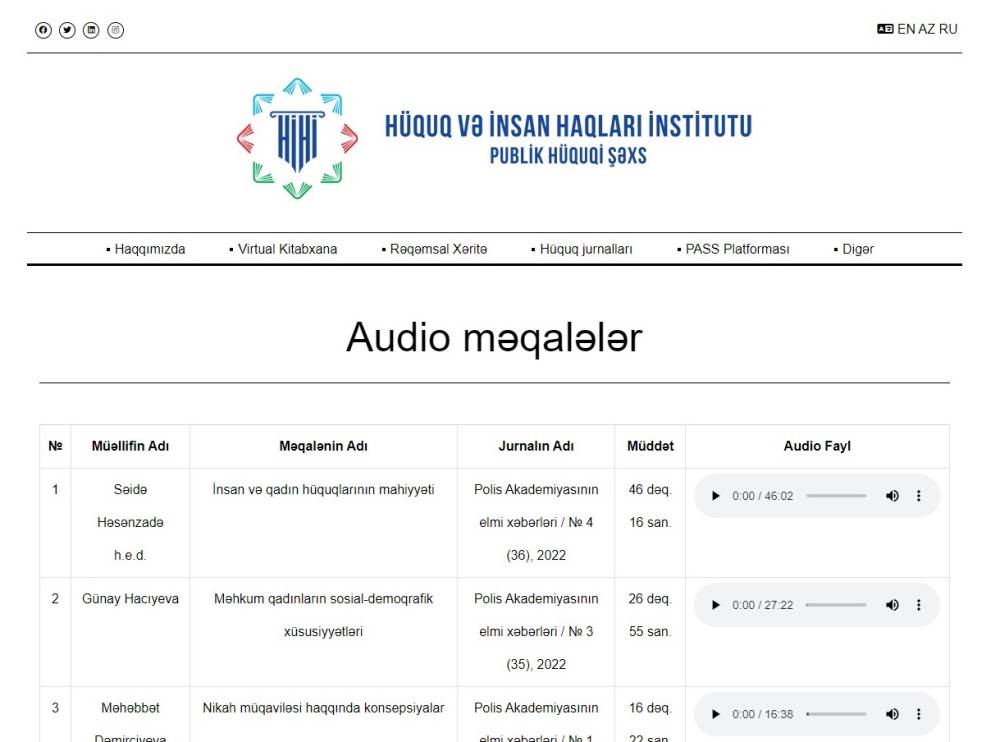Switch language to RU
This screenshot has height=742, width=1000.
coord(948,29)
